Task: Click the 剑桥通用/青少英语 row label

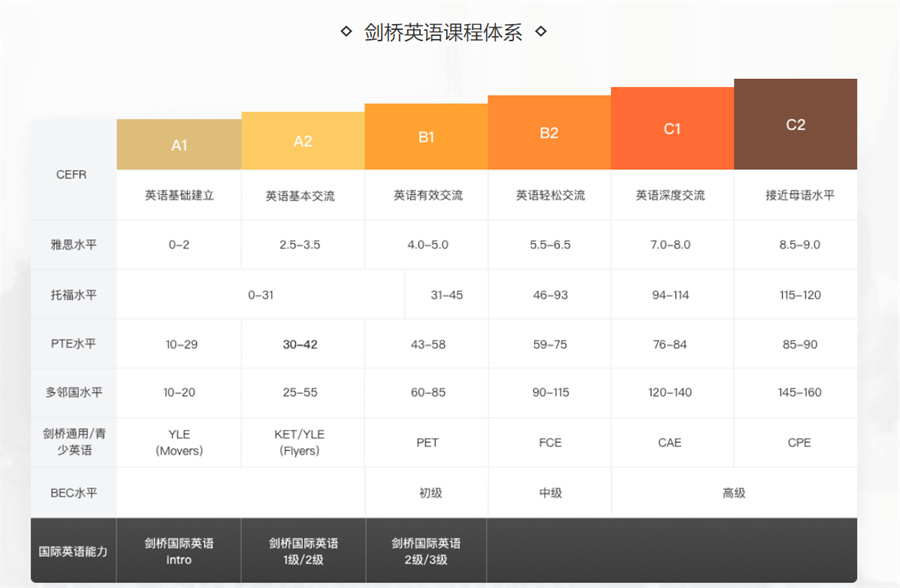Action: [x=74, y=442]
